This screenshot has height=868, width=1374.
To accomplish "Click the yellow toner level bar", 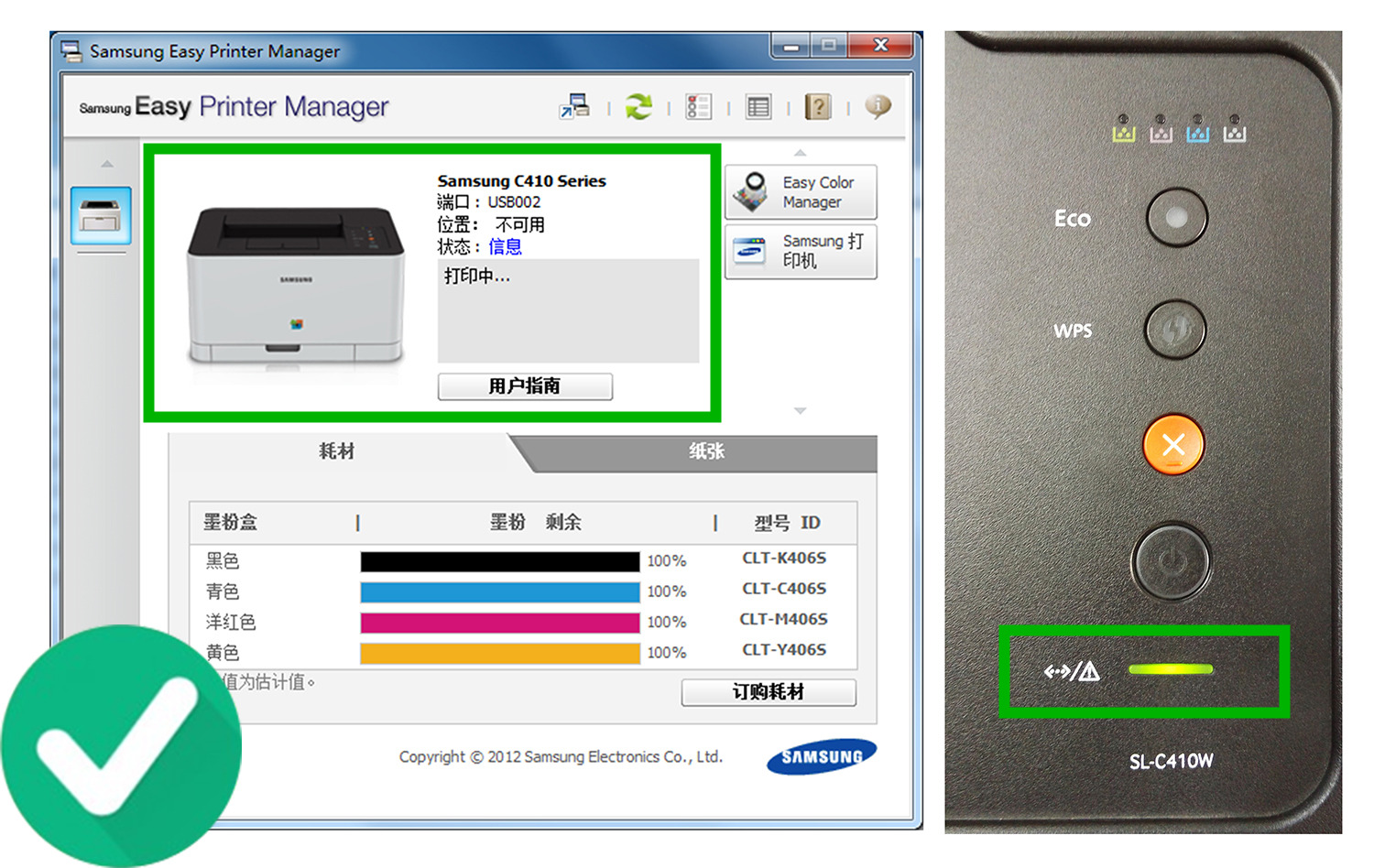I will (500, 653).
